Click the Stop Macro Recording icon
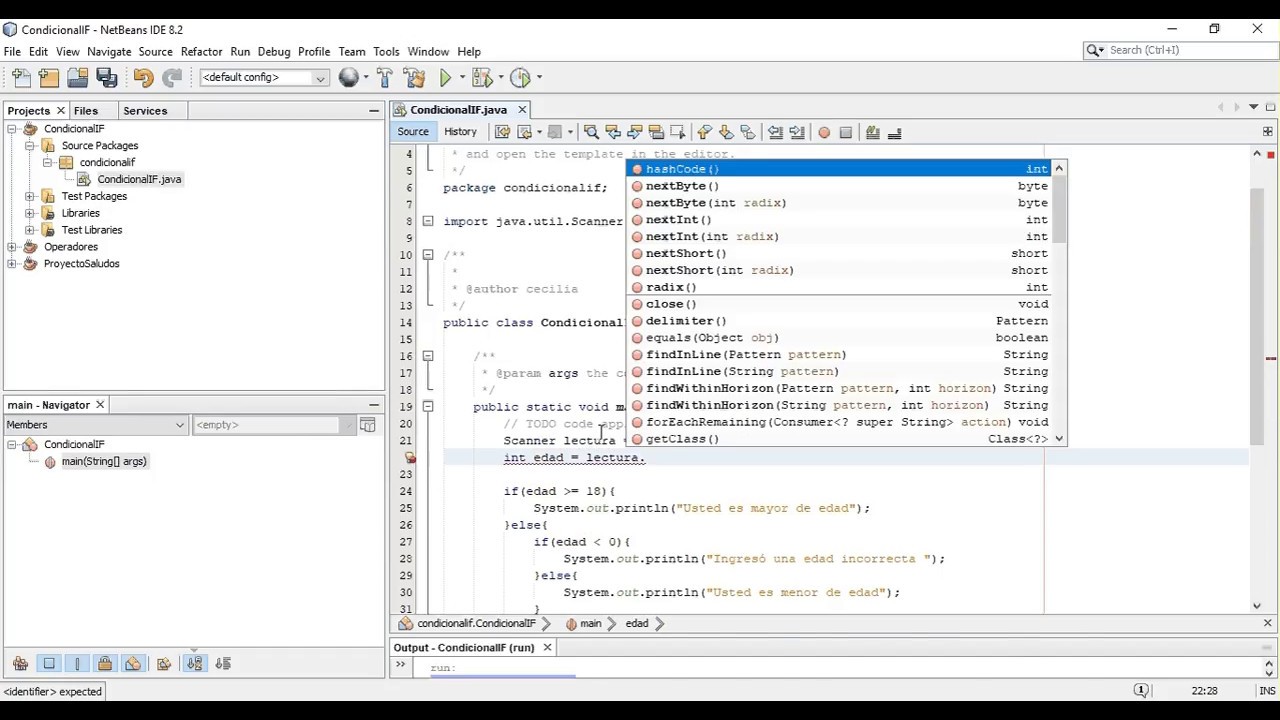The height and width of the screenshot is (720, 1280). coord(846,132)
